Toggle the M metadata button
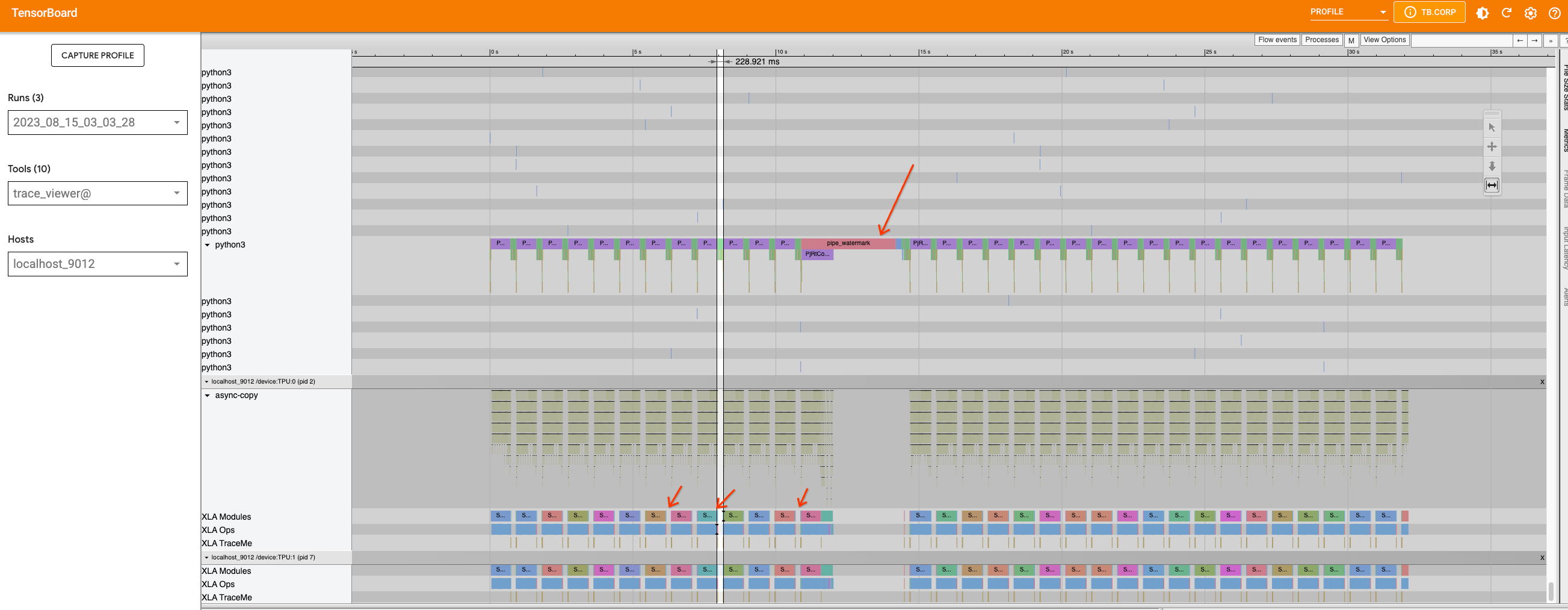 1351,40
